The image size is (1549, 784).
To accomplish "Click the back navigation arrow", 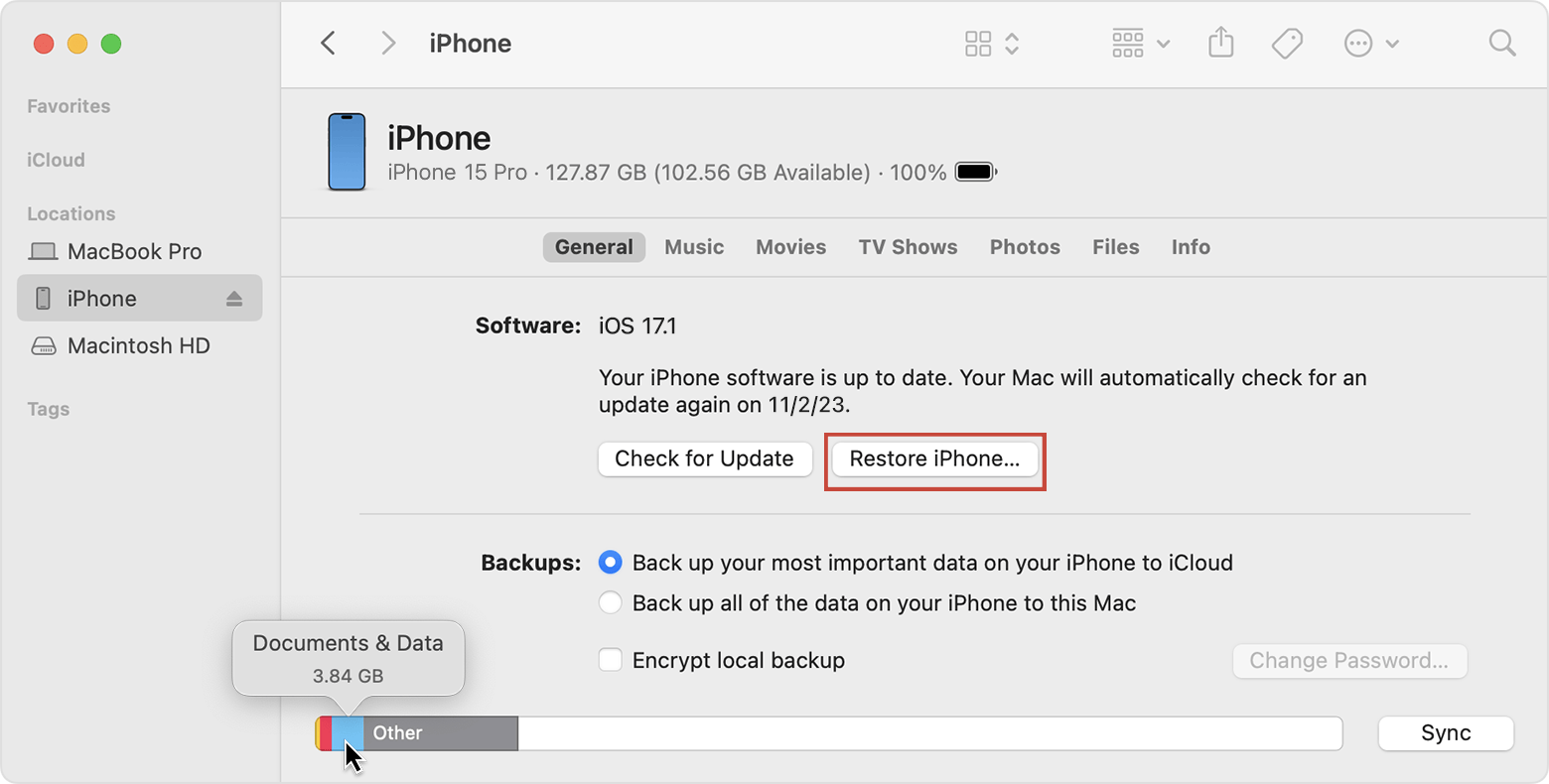I will (329, 44).
